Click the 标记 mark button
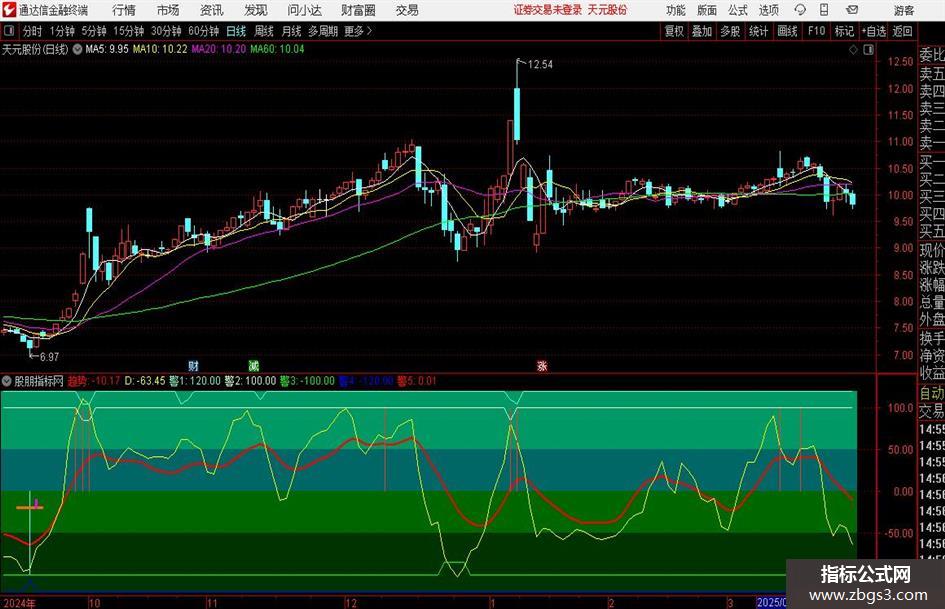 tap(844, 31)
